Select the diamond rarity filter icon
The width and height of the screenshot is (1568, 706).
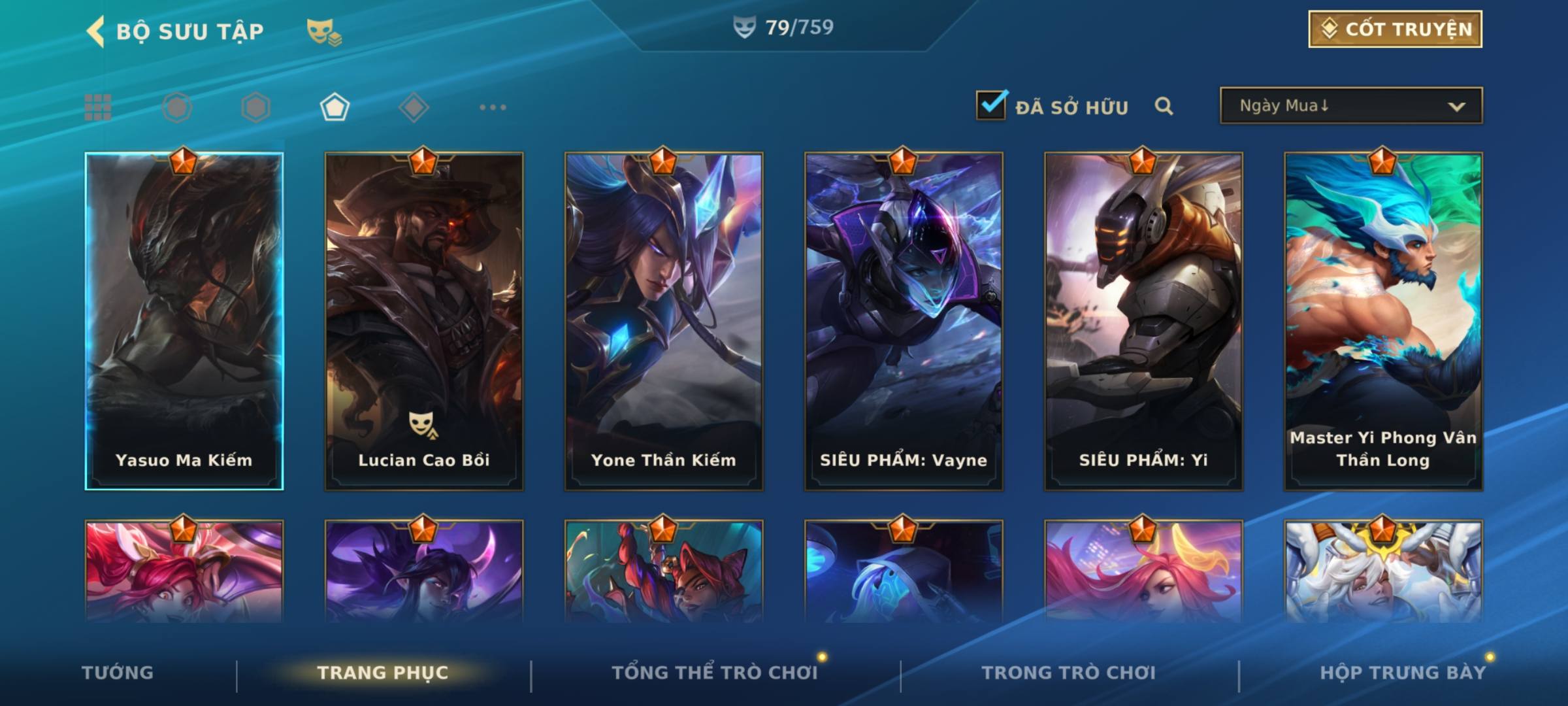[414, 107]
